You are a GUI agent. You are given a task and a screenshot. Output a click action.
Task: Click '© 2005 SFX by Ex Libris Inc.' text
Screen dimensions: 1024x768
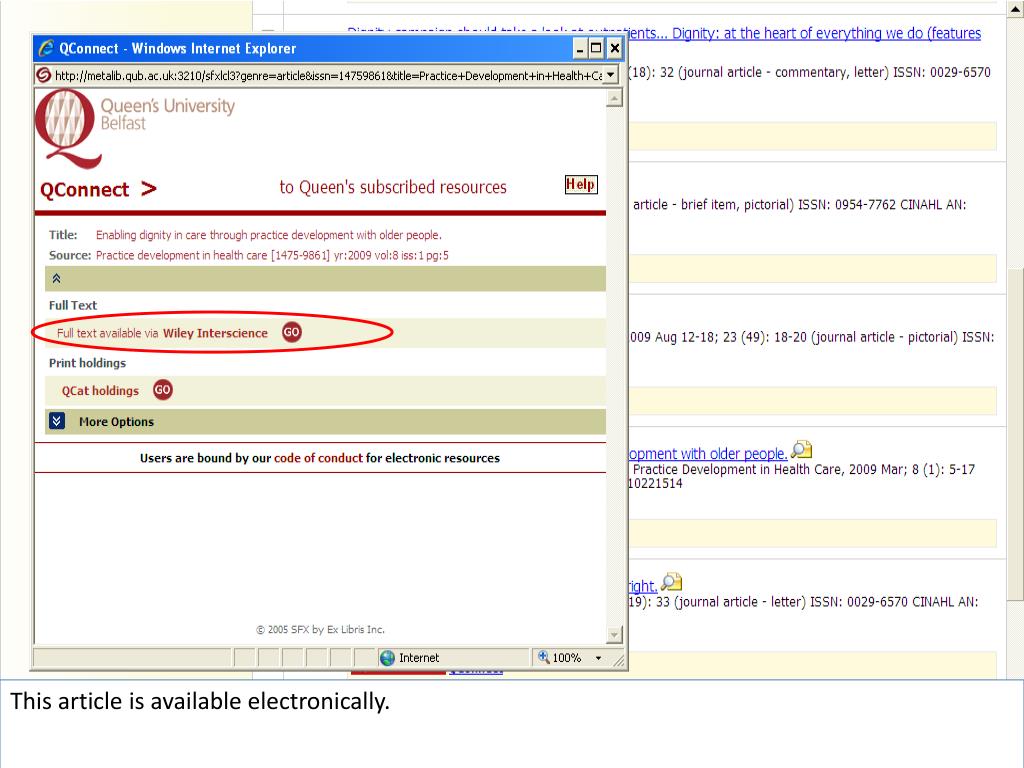point(320,630)
